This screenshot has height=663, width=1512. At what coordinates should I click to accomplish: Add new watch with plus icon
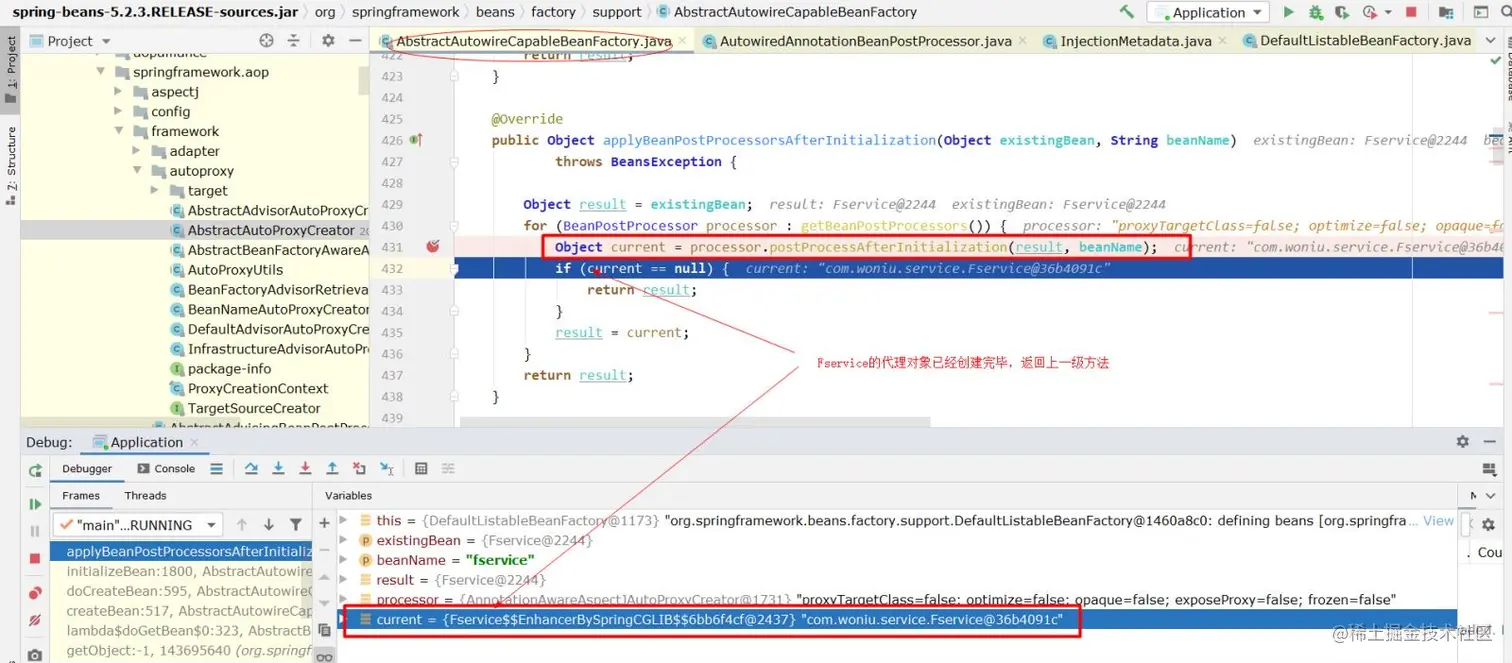[324, 523]
